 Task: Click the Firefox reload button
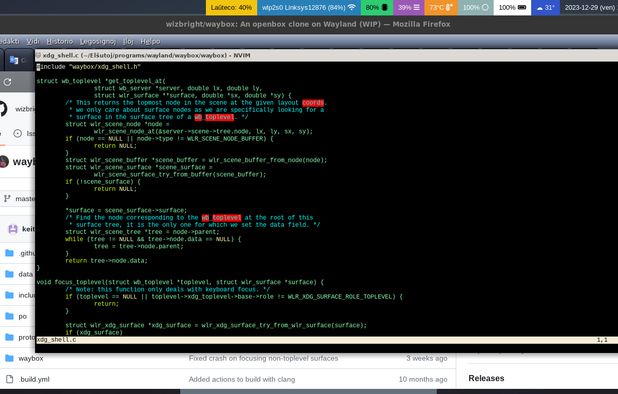[x=7, y=82]
